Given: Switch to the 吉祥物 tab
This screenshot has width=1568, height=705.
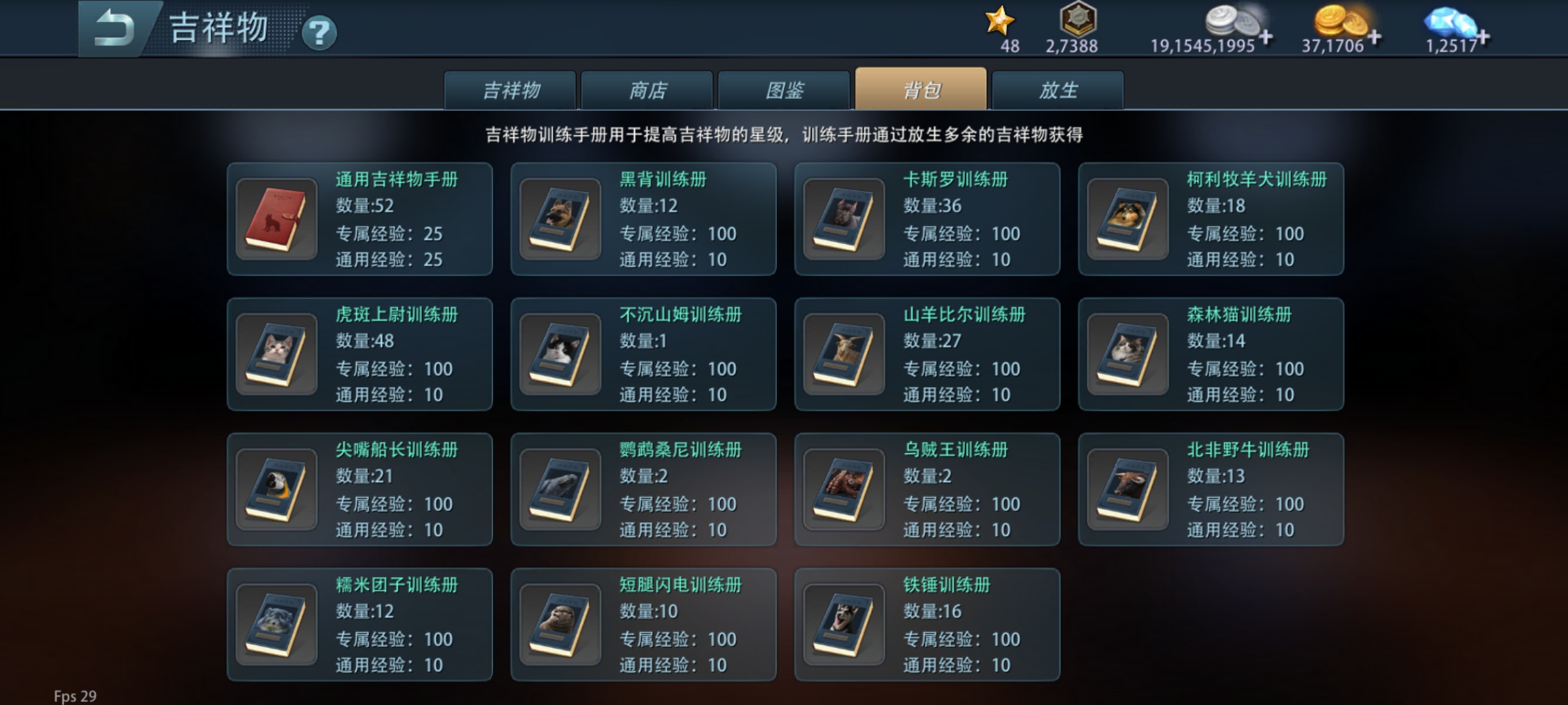Looking at the screenshot, I should 510,90.
